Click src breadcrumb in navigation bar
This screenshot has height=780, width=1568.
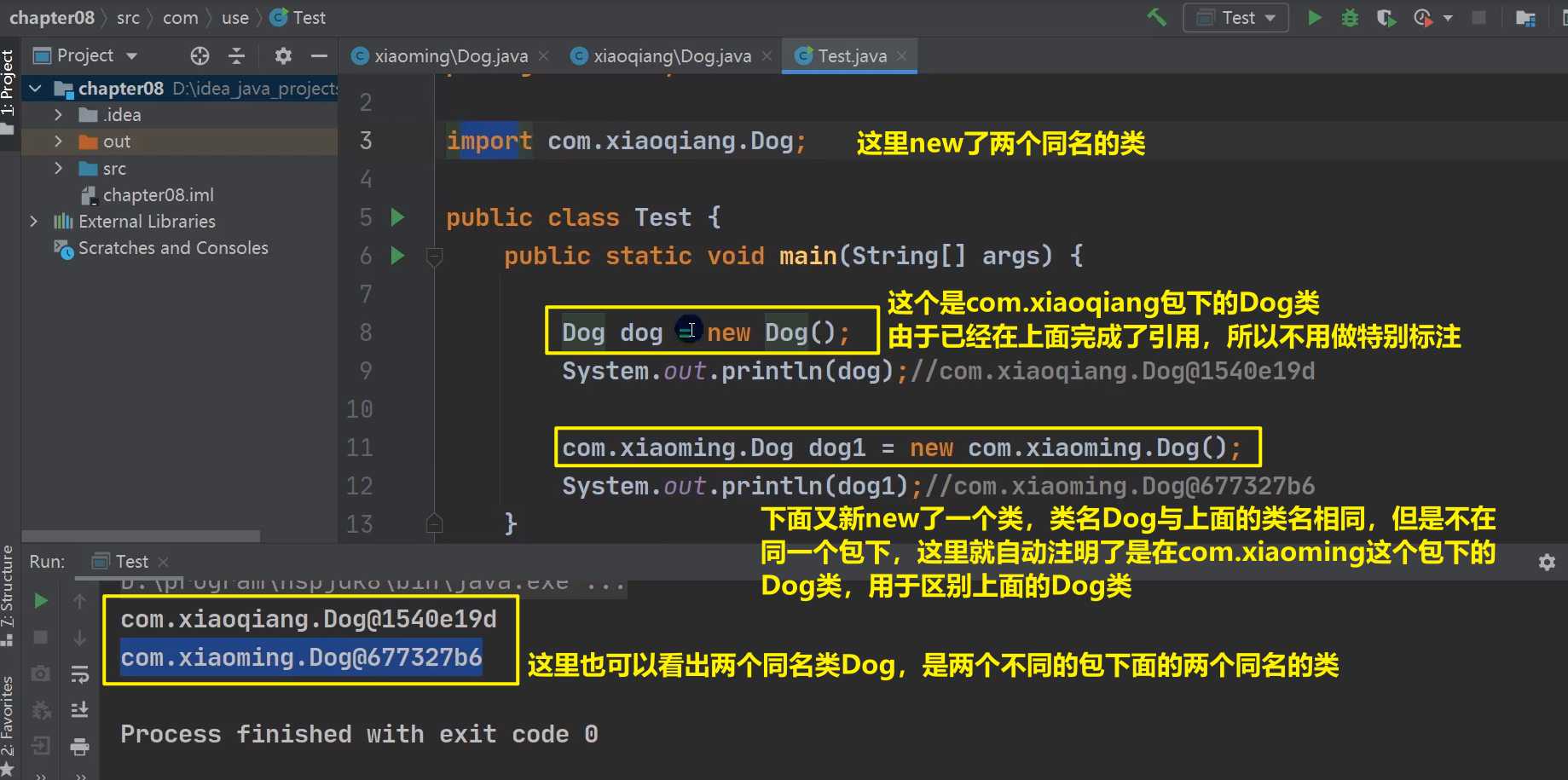(128, 18)
